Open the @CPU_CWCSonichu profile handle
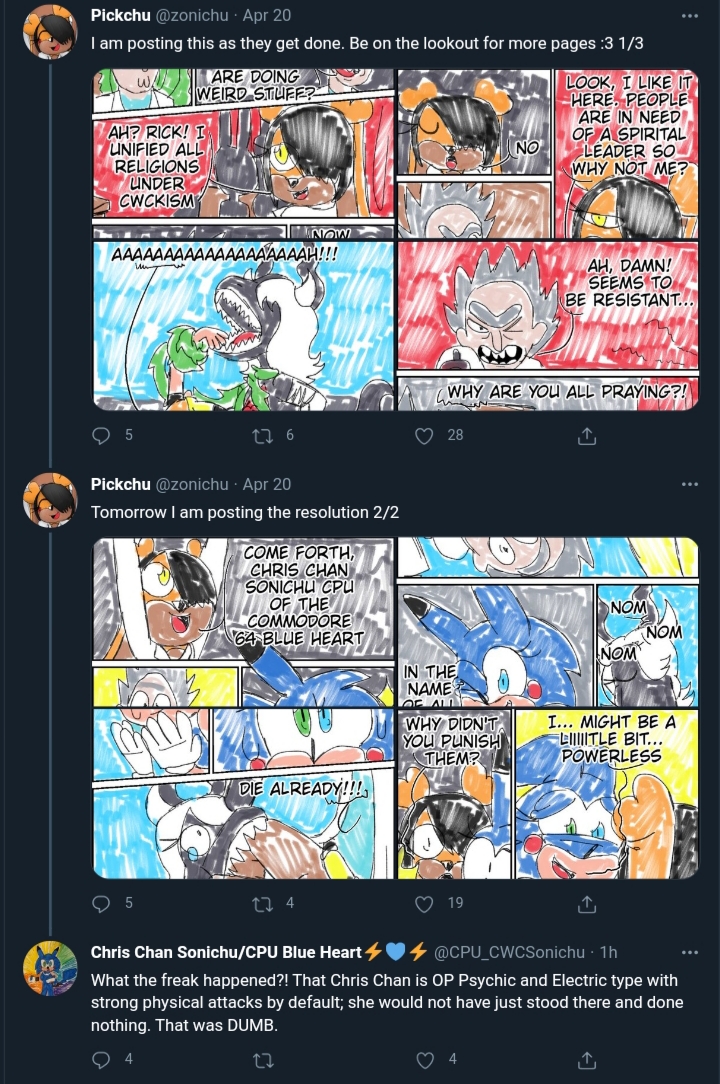Image resolution: width=720 pixels, height=1084 pixels. point(509,952)
